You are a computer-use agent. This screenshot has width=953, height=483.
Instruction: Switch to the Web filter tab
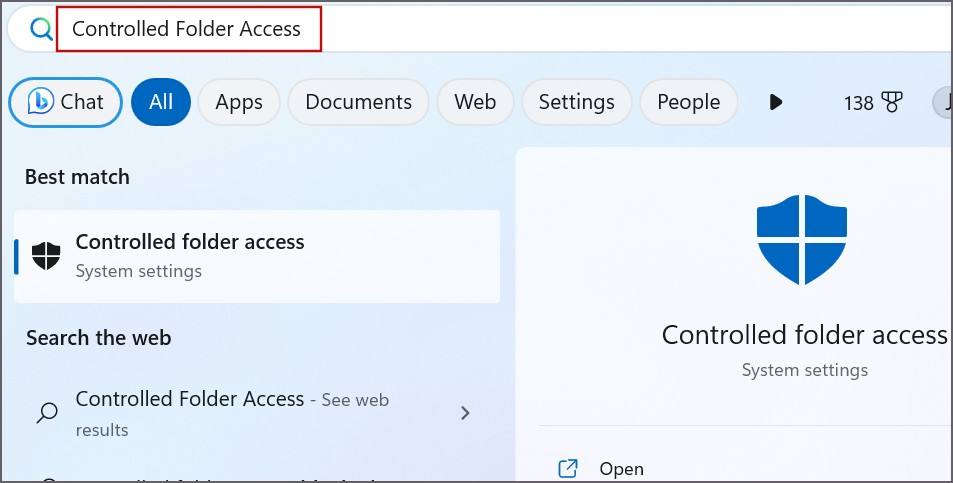(x=475, y=102)
